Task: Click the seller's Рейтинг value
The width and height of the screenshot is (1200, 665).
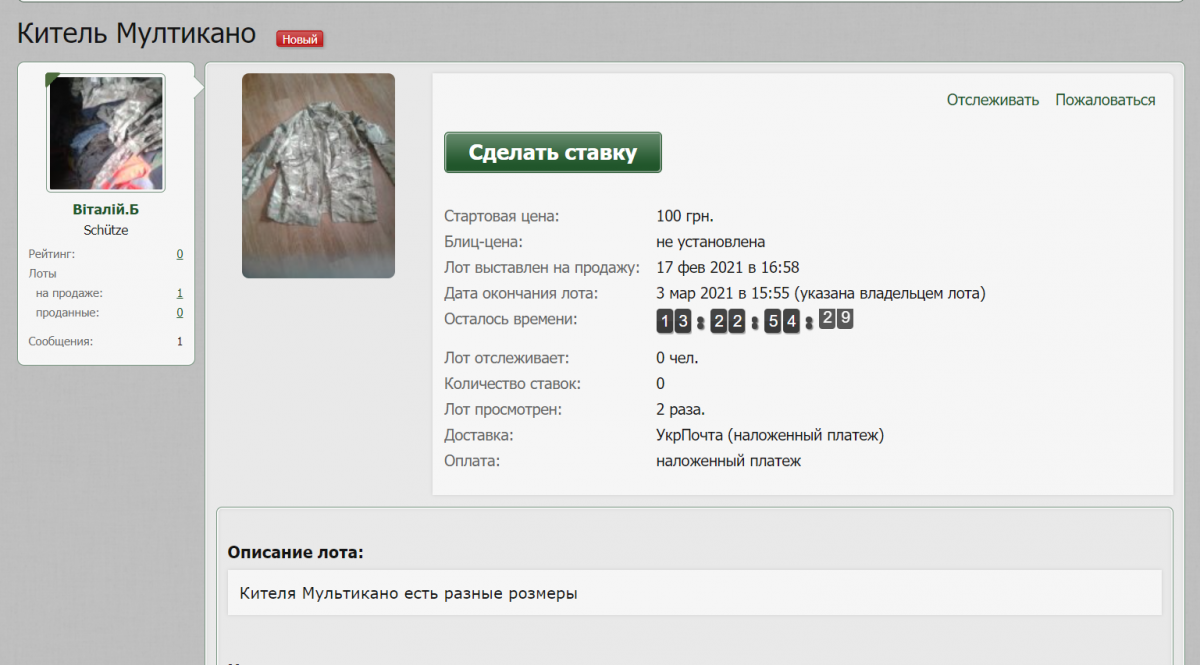Action: click(180, 254)
